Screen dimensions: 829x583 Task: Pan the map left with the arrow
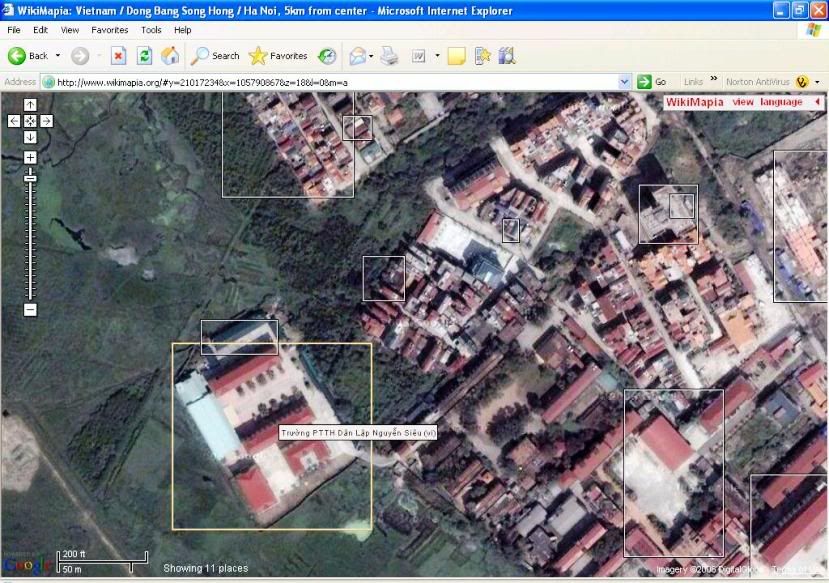[x=14, y=121]
